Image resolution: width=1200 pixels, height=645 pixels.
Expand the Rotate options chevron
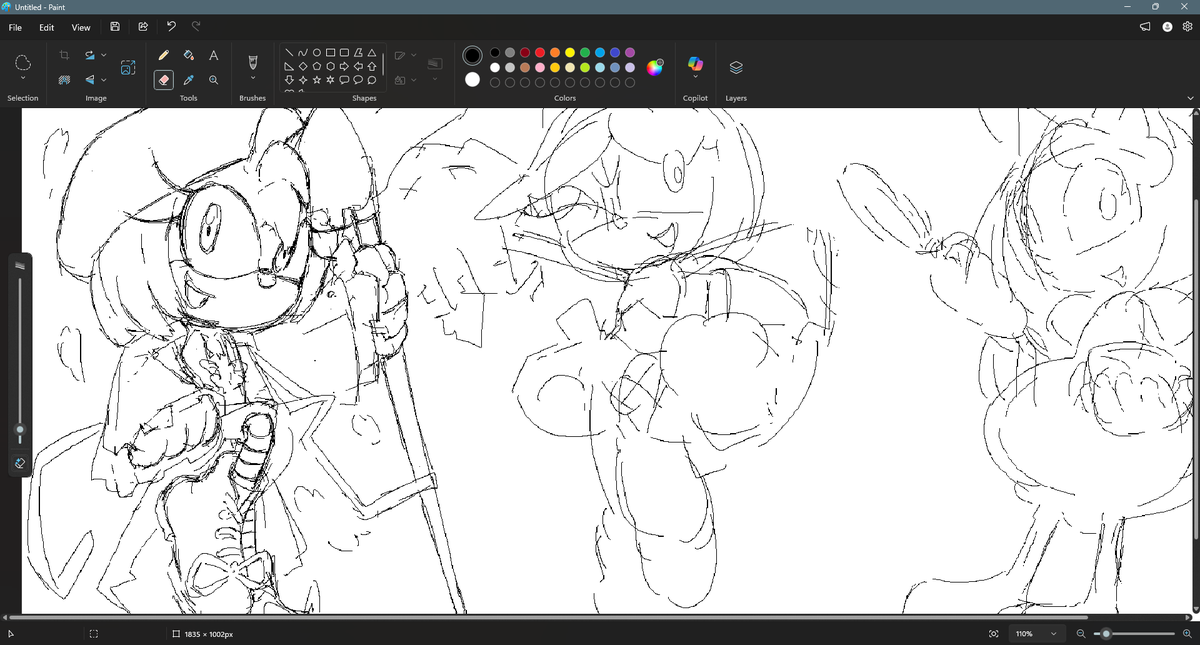[104, 55]
